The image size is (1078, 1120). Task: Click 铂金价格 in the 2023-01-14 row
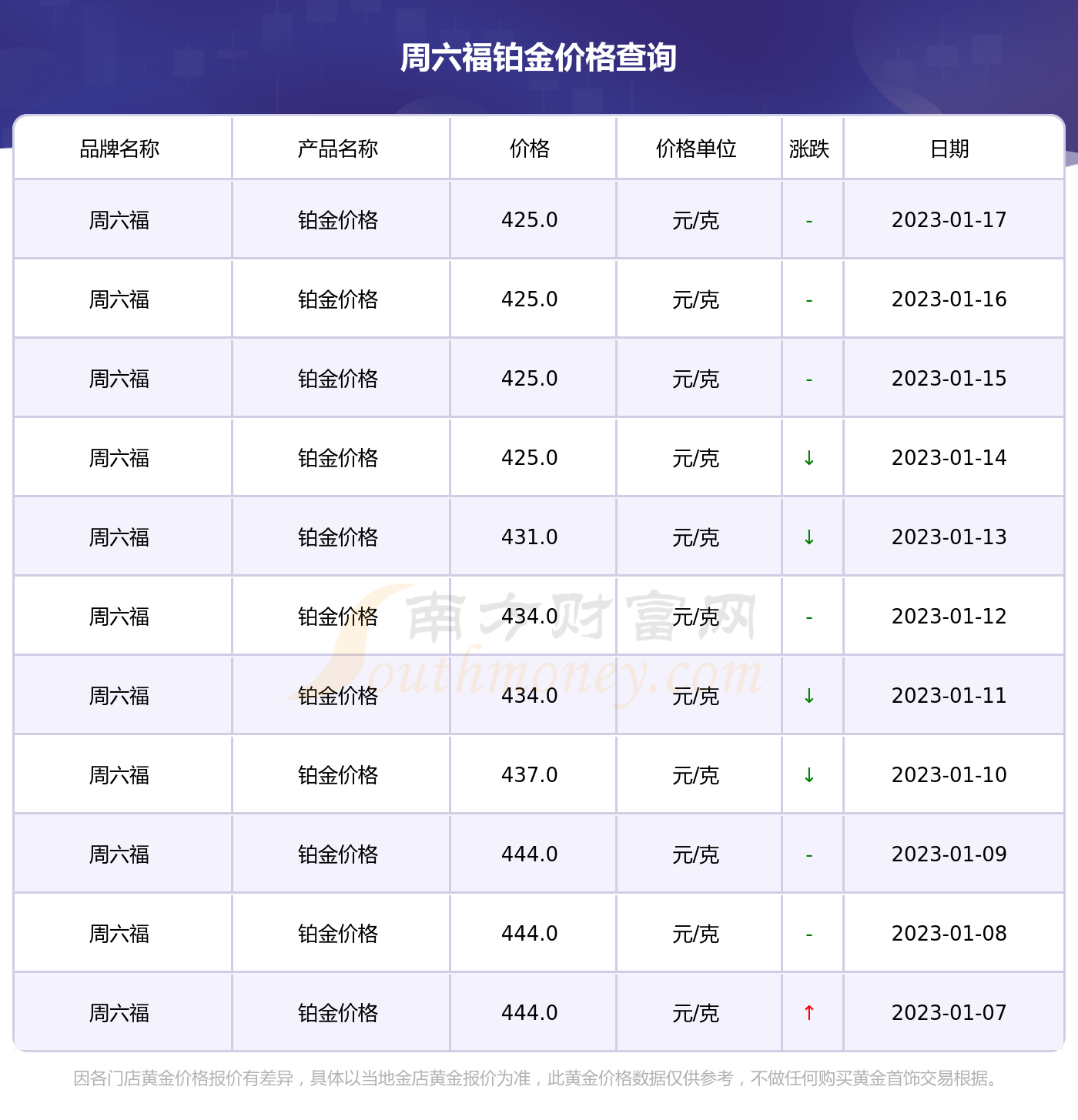coord(338,458)
